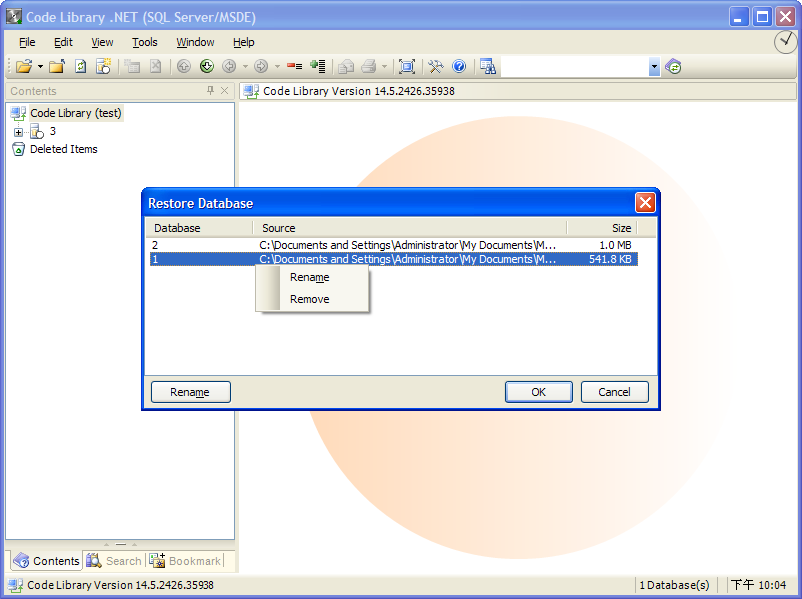802x599 pixels.
Task: Open the Edit menu
Action: click(63, 42)
